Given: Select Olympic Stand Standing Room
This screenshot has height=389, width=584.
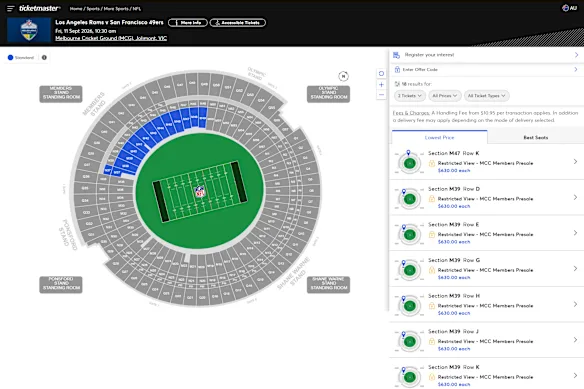Looking at the screenshot, I should coord(328,94).
